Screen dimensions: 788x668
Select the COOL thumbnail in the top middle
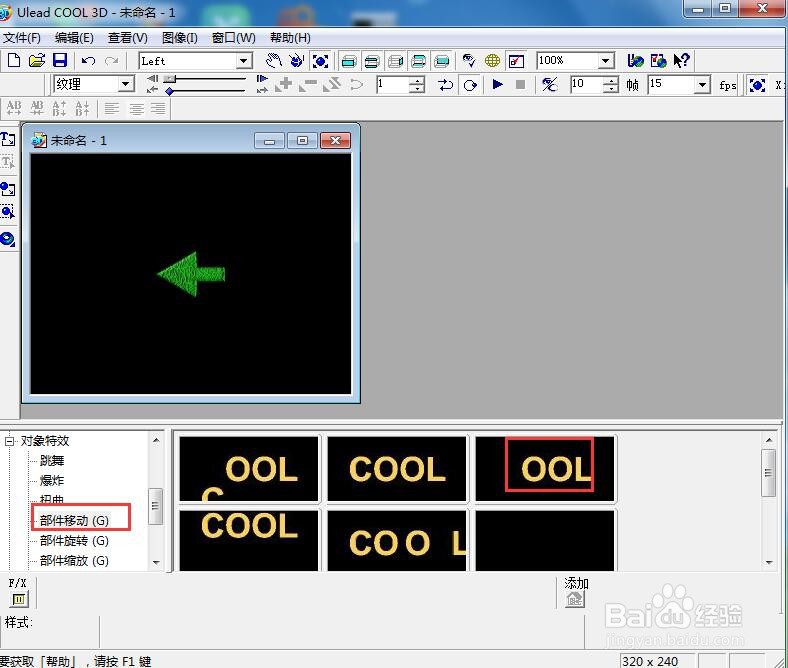[x=397, y=469]
